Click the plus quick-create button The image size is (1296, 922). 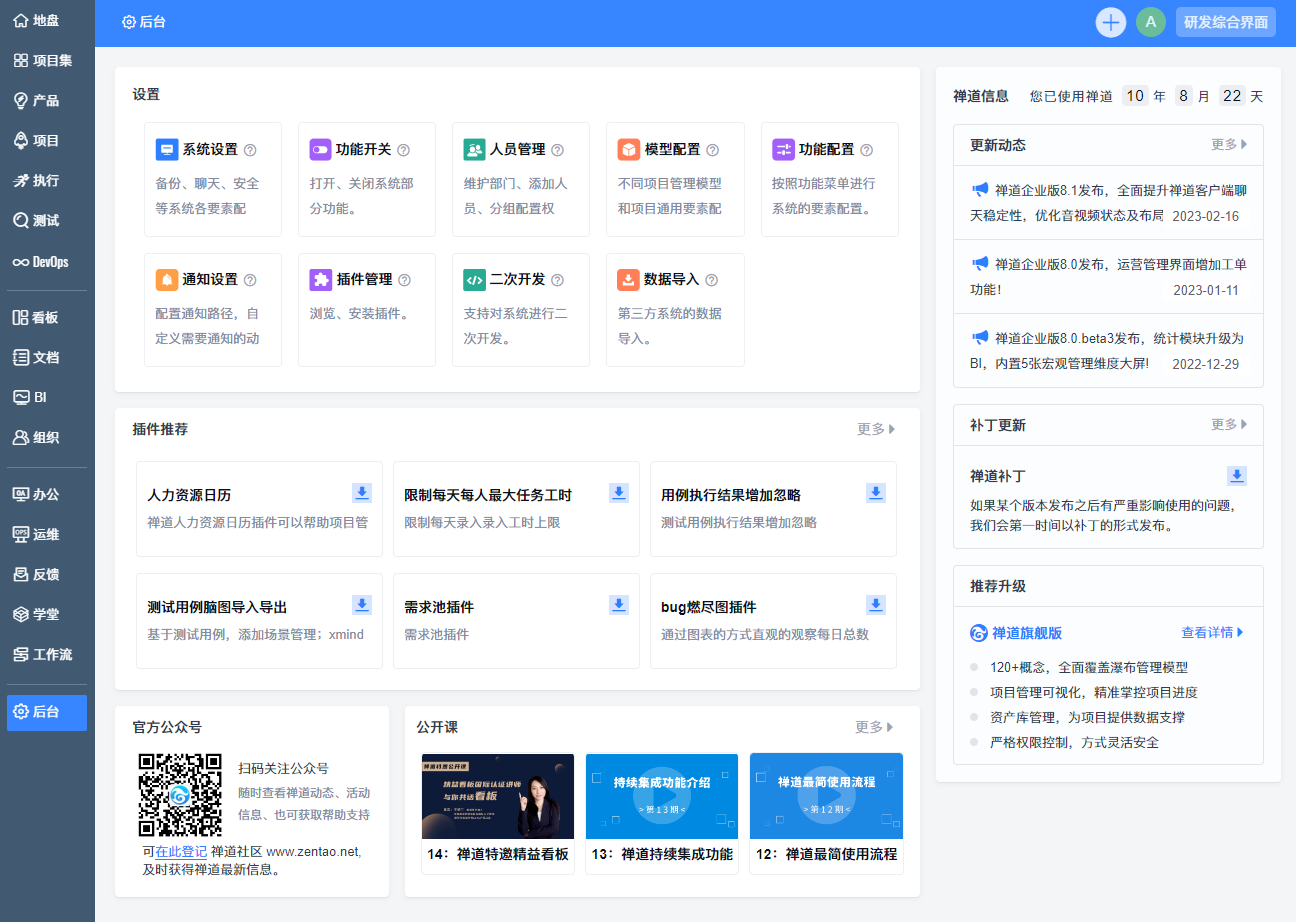[1111, 22]
